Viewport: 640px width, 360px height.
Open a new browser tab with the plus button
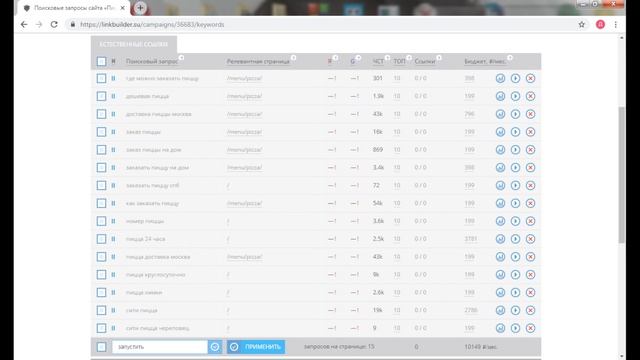pyautogui.click(x=140, y=8)
